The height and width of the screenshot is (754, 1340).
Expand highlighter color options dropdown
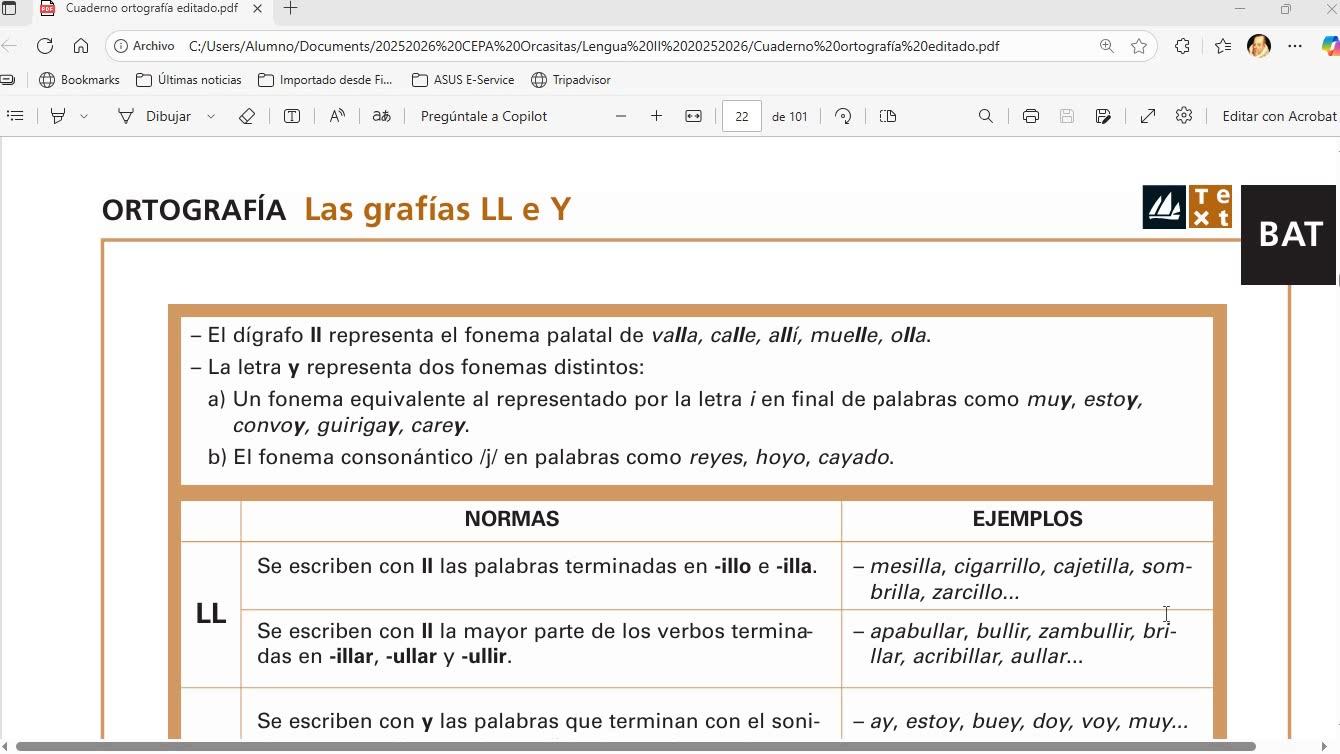tap(84, 116)
